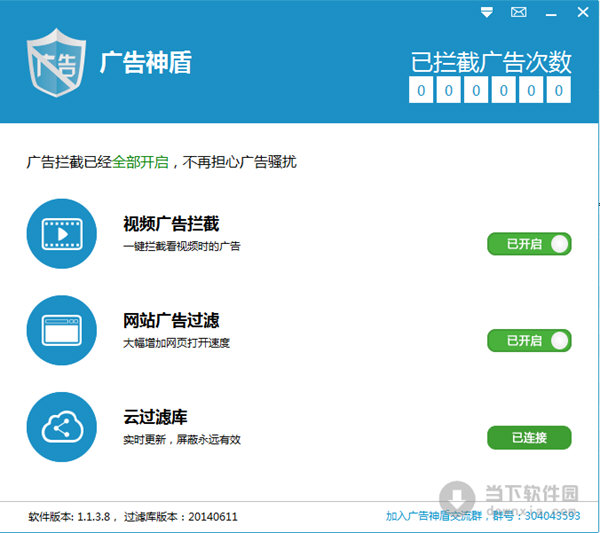Click the 网站广告过滤 heading
This screenshot has height=533, width=600.
[x=171, y=321]
